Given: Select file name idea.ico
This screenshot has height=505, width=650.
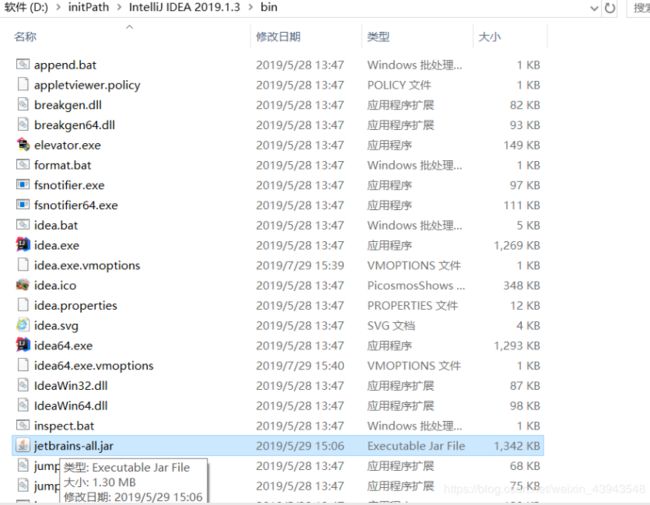Looking at the screenshot, I should 55,285.
